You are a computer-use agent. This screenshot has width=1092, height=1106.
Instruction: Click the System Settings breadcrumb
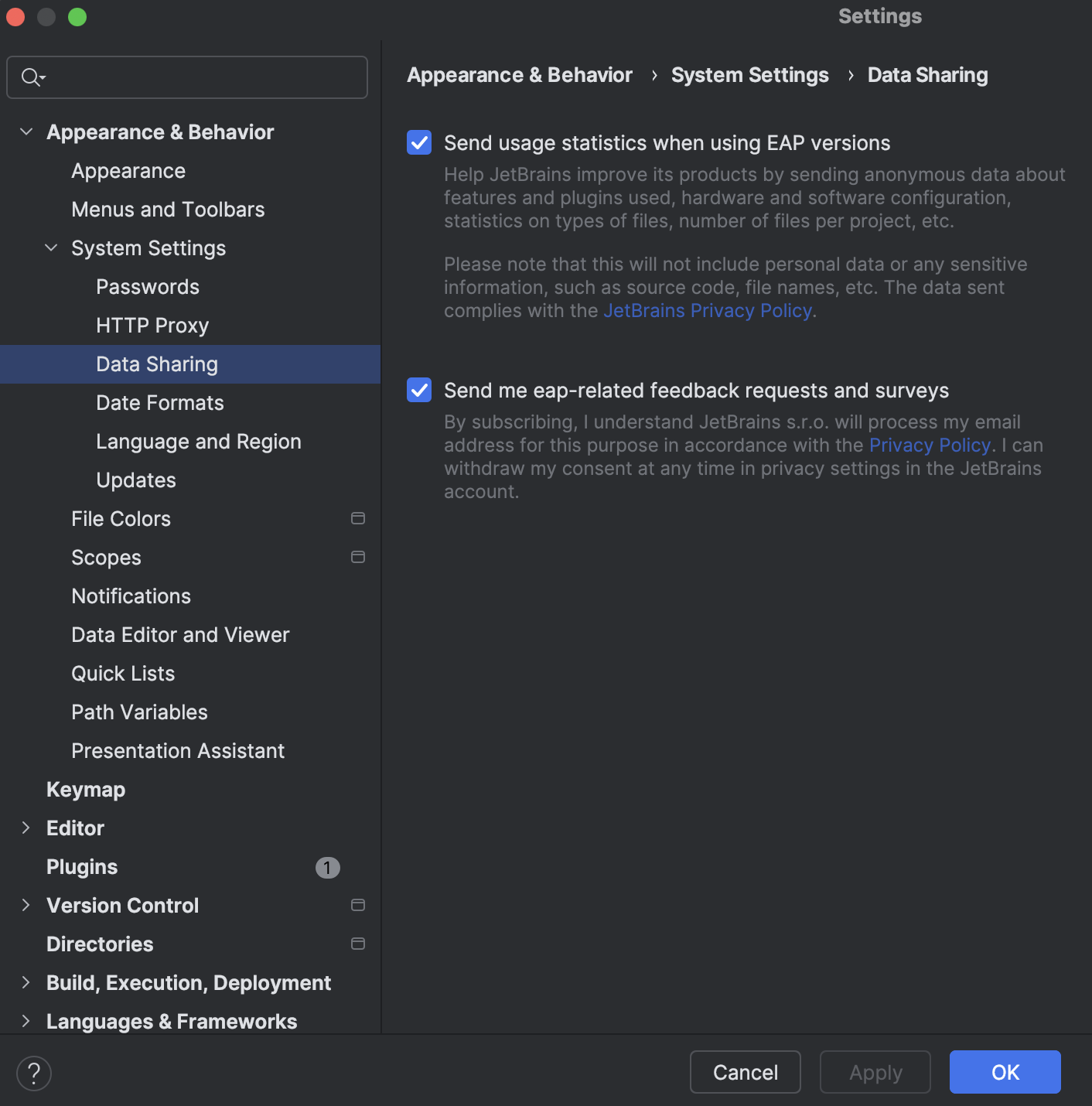(749, 75)
